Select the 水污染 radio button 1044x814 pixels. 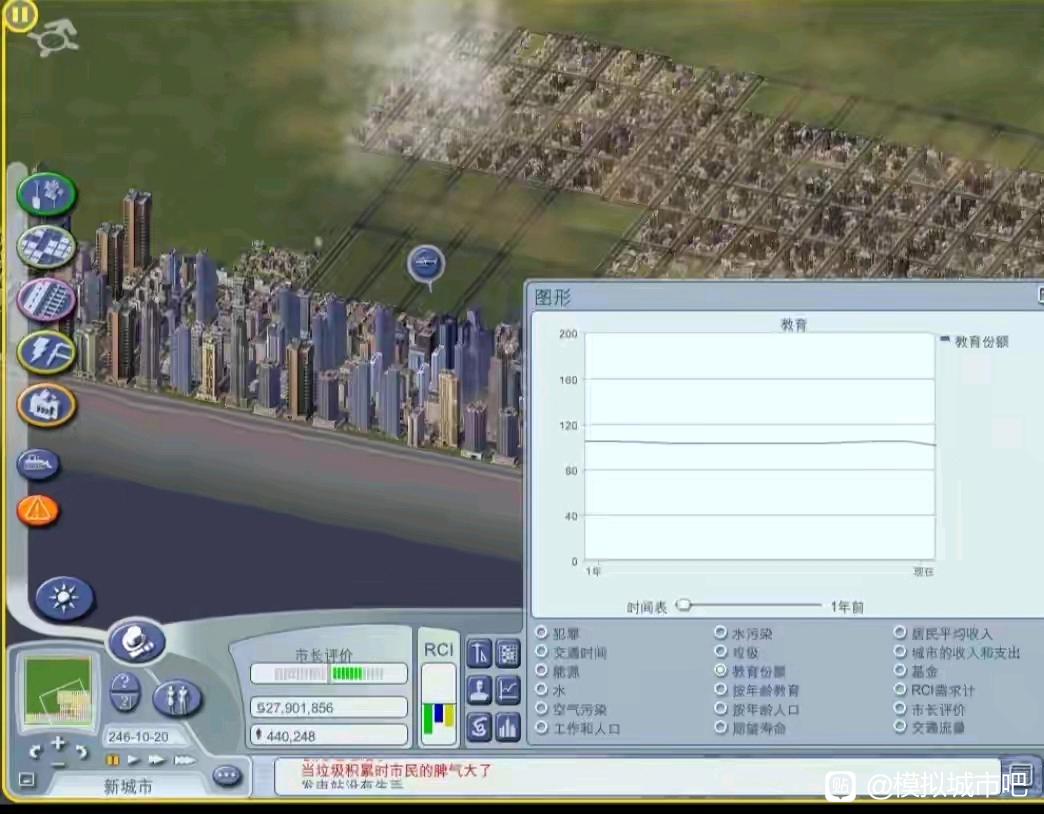(x=720, y=633)
